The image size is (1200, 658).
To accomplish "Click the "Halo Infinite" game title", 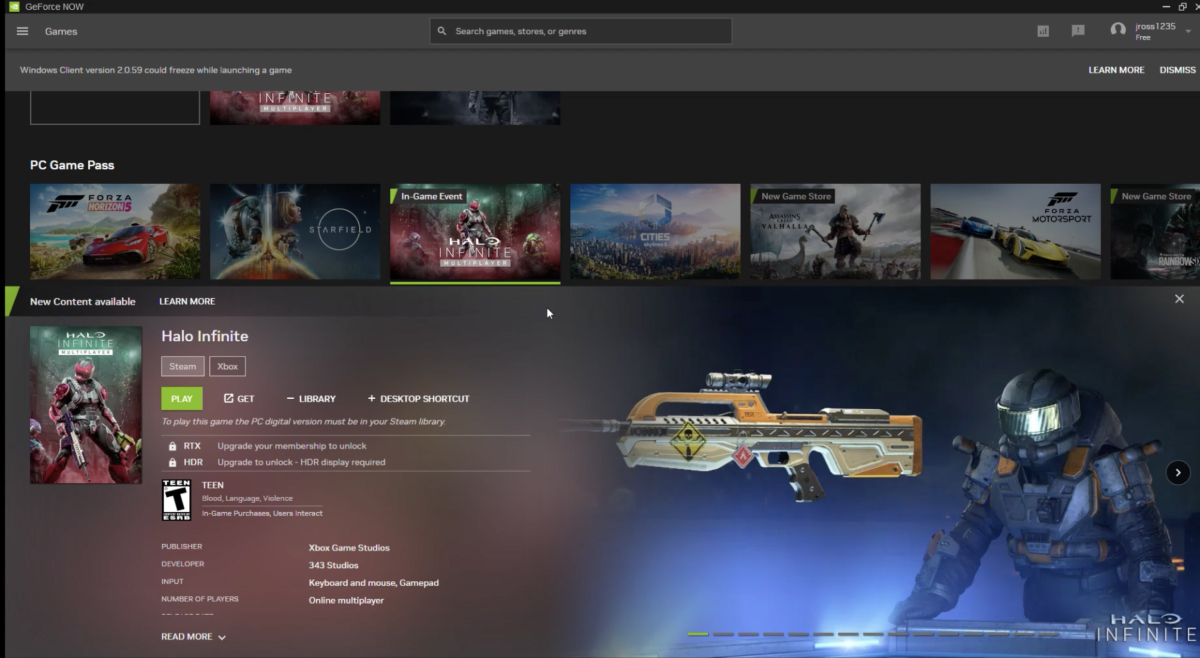I will coord(205,336).
